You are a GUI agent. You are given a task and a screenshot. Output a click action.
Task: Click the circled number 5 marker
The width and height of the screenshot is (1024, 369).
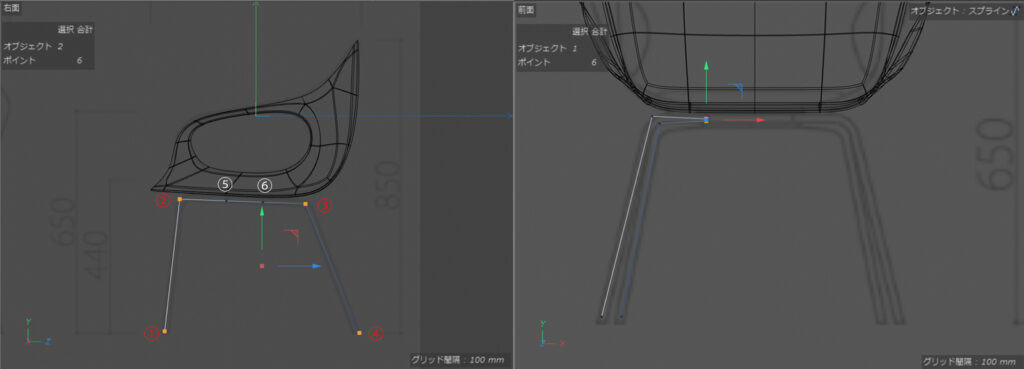[225, 185]
